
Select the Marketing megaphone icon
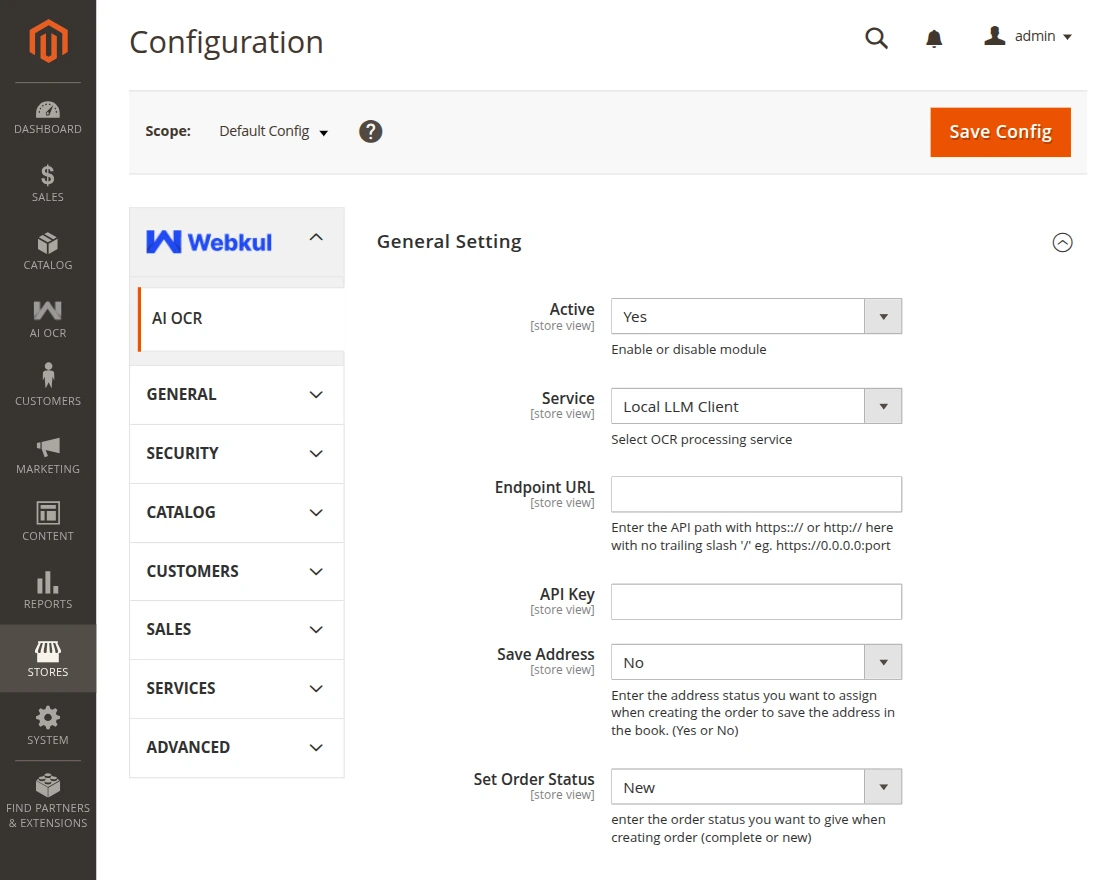coord(47,449)
